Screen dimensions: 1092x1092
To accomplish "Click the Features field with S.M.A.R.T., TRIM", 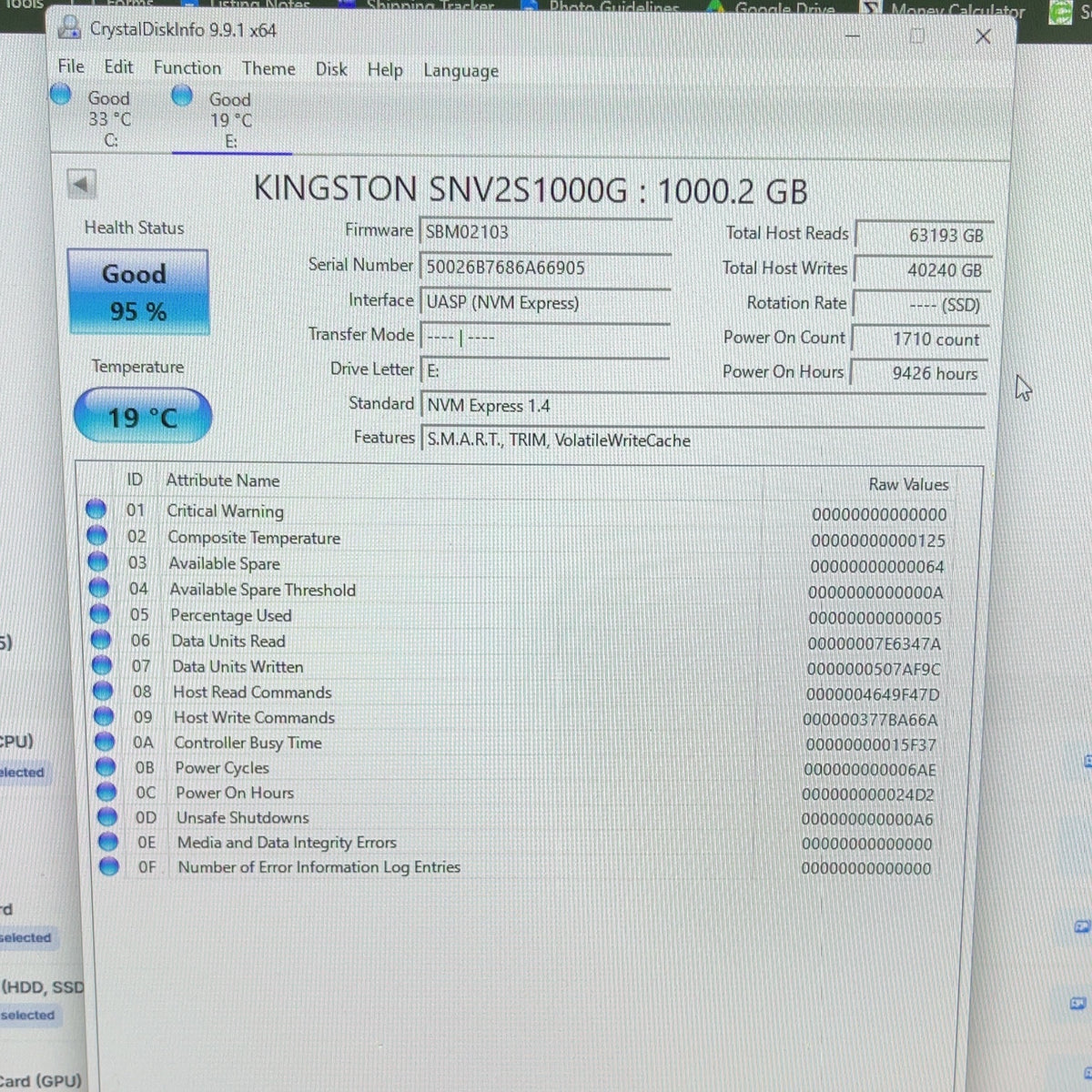I will click(x=703, y=440).
